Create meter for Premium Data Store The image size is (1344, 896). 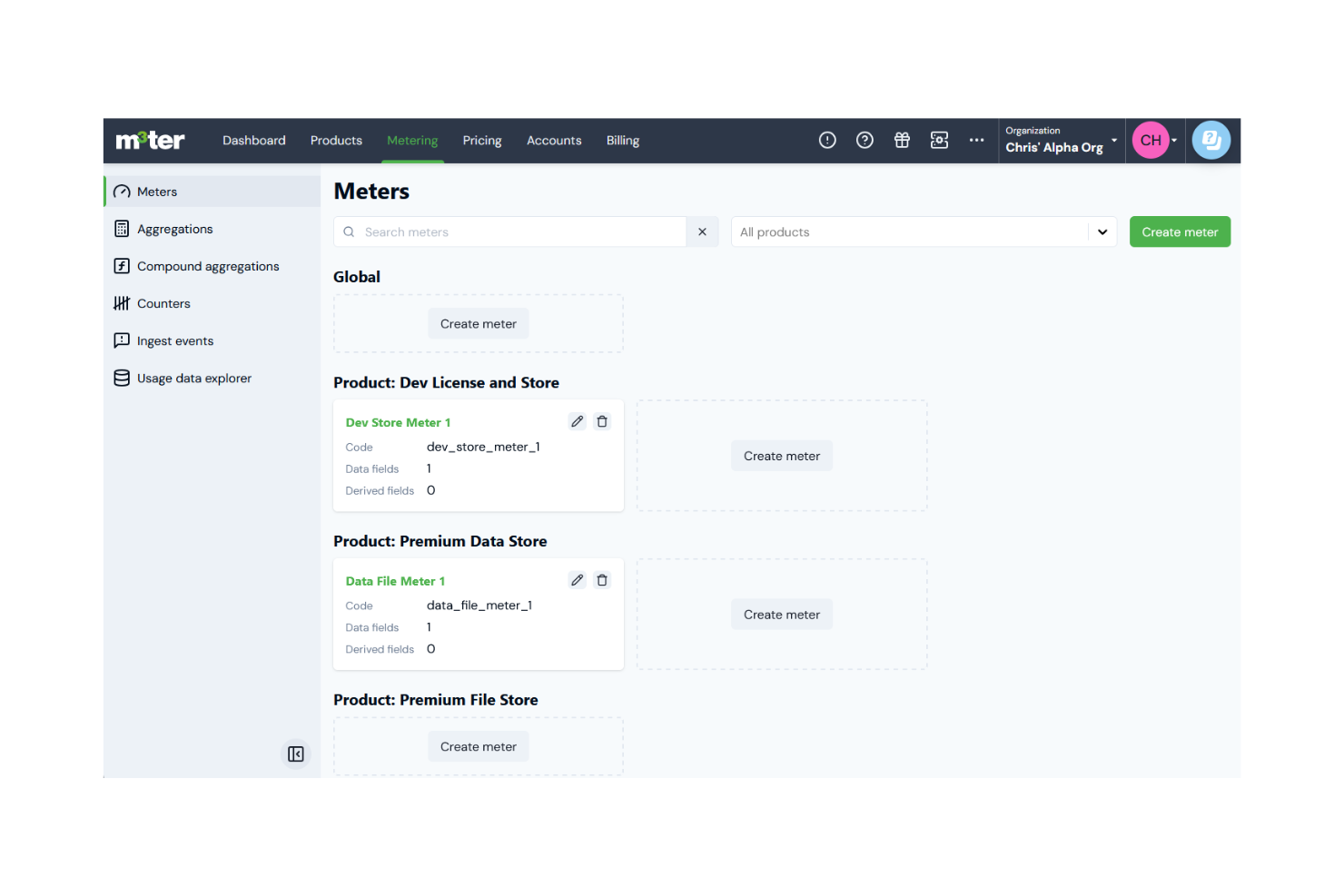coord(782,615)
